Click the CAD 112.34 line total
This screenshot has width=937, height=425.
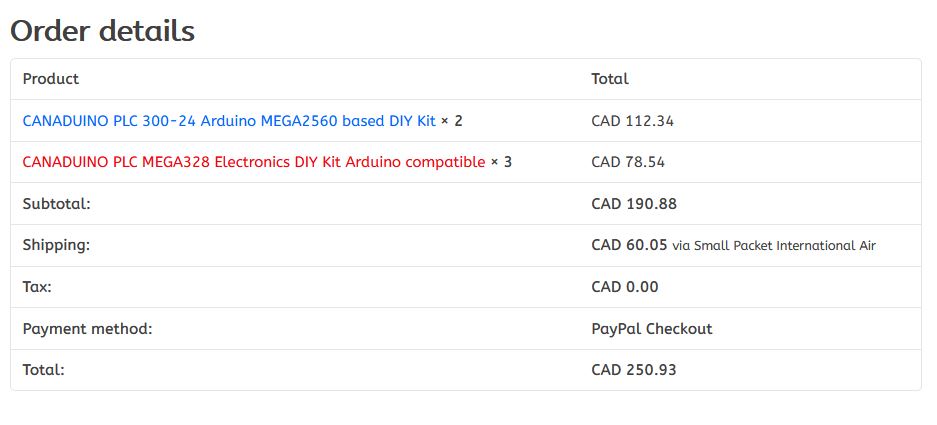(x=632, y=121)
